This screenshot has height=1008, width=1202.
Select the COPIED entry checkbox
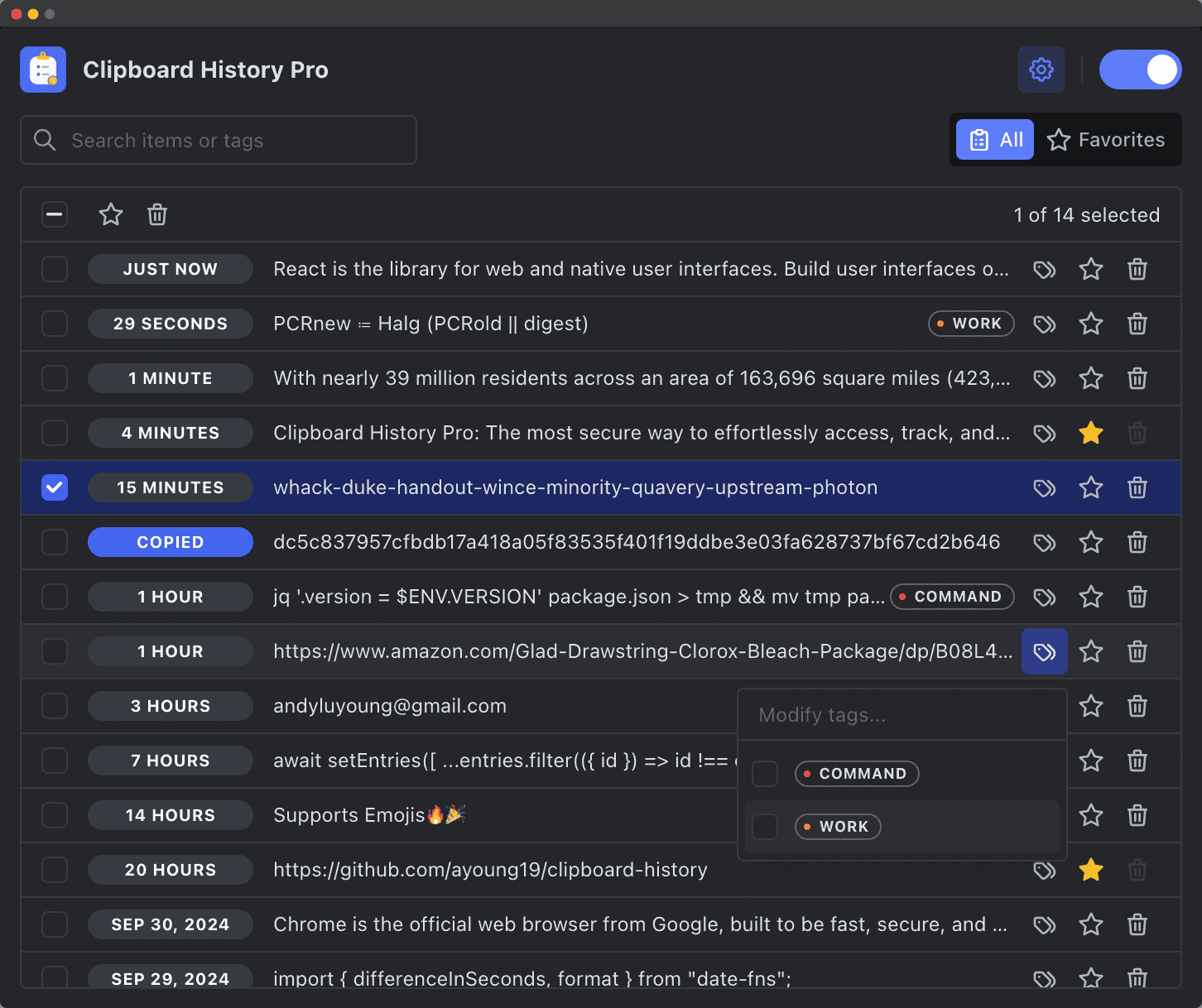click(x=55, y=542)
